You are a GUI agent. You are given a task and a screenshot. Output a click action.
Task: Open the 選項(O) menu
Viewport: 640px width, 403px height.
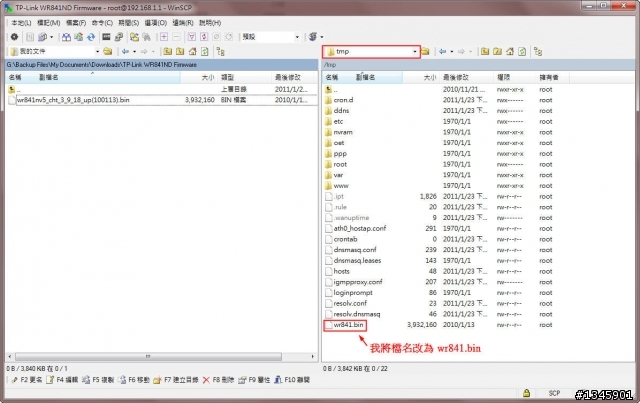point(156,23)
